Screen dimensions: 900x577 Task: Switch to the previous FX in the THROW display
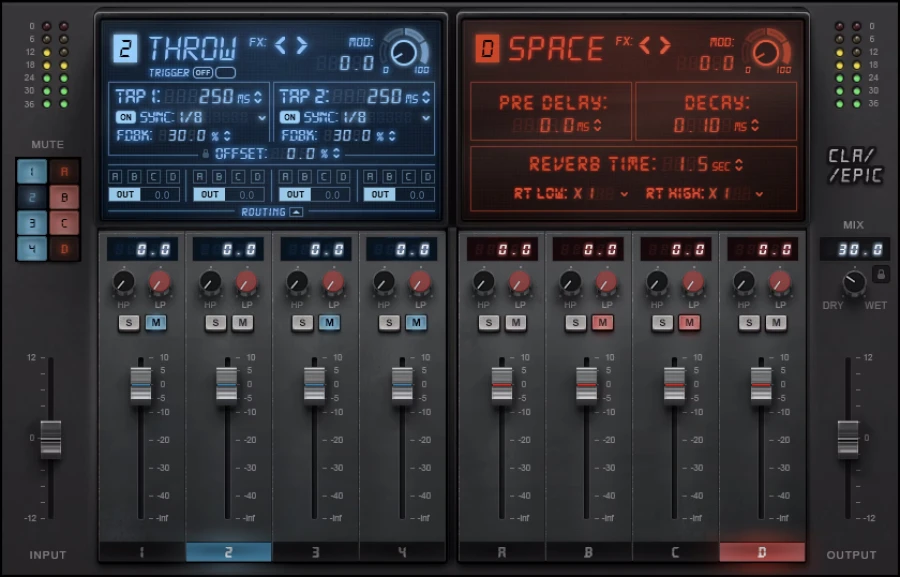[x=280, y=45]
